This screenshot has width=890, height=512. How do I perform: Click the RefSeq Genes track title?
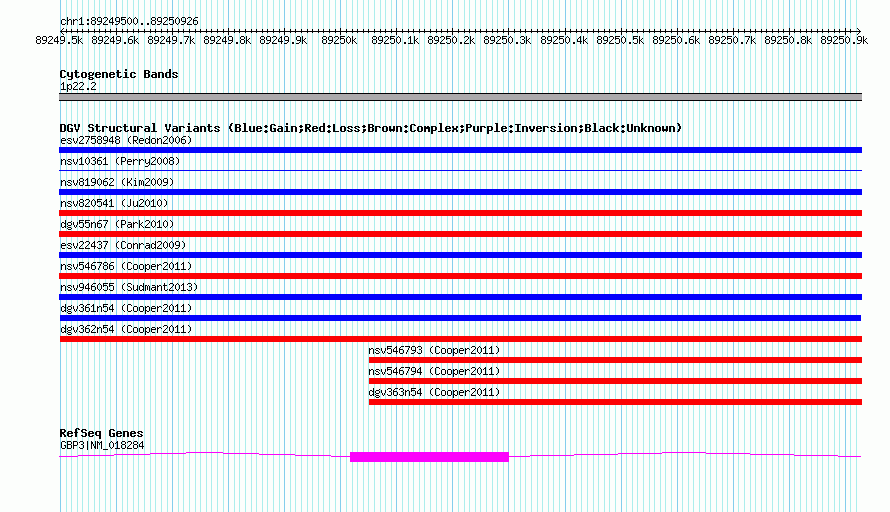tap(101, 433)
